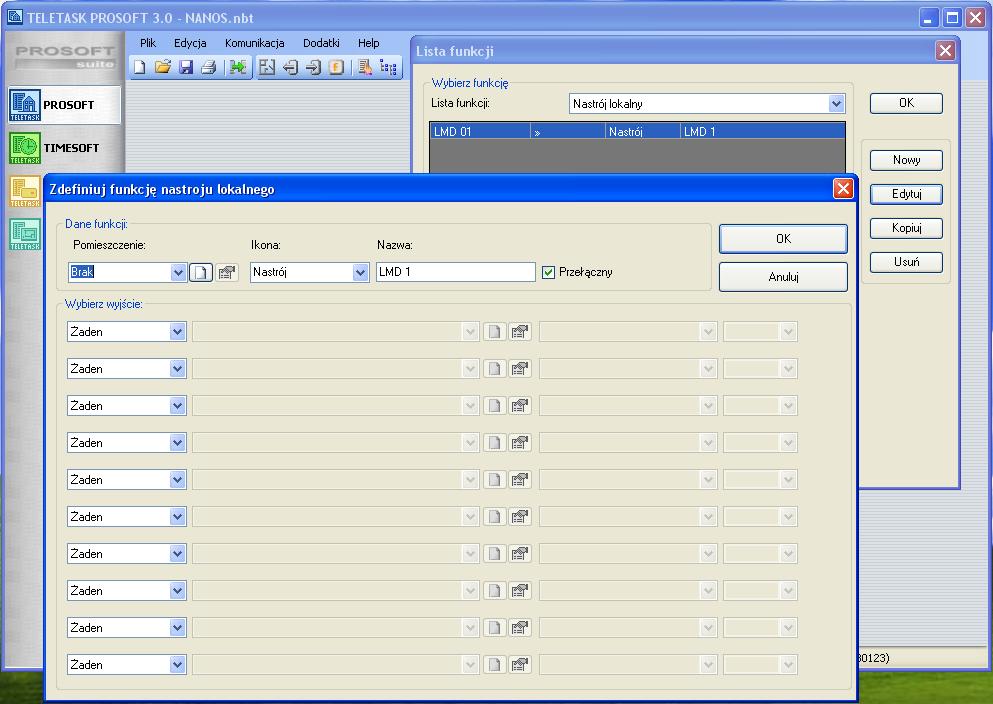
Task: Click room properties icon beside Pomieszczenie
Action: point(227,272)
